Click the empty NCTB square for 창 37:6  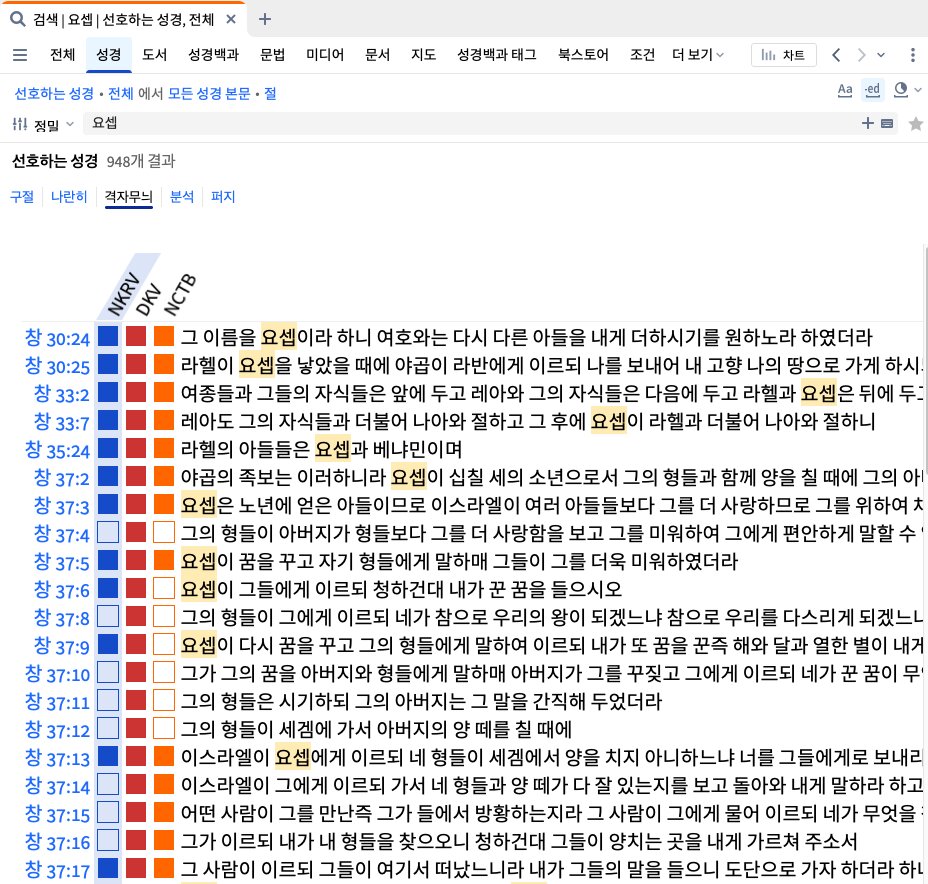point(164,588)
